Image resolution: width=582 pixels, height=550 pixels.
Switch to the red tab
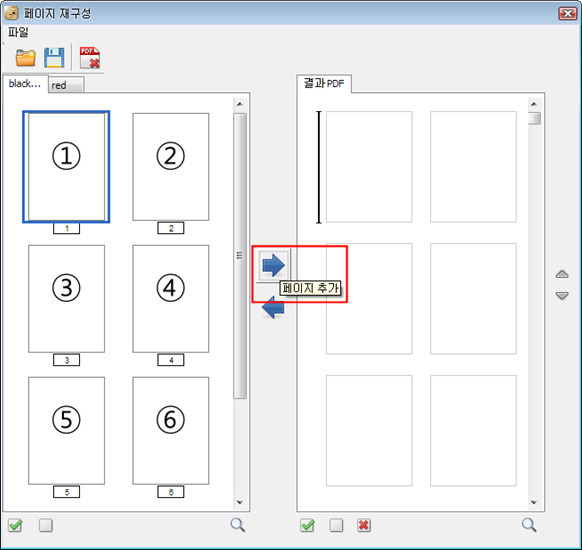(66, 85)
